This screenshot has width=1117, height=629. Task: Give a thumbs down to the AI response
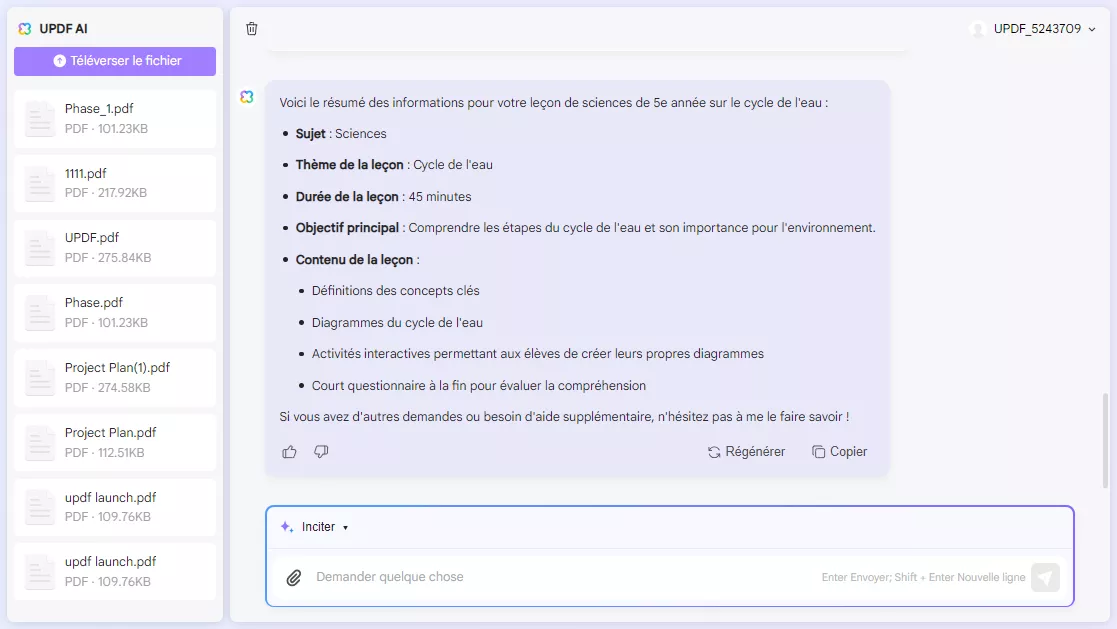click(320, 452)
